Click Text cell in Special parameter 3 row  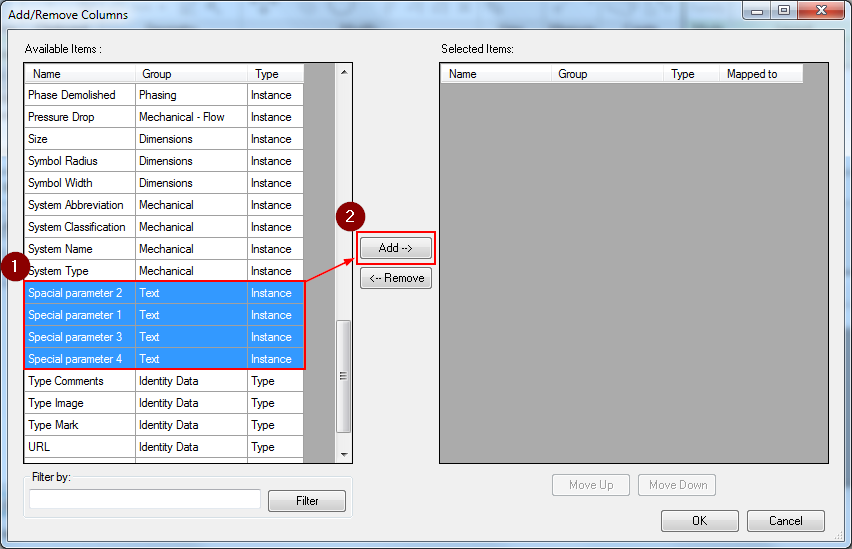[x=191, y=337]
